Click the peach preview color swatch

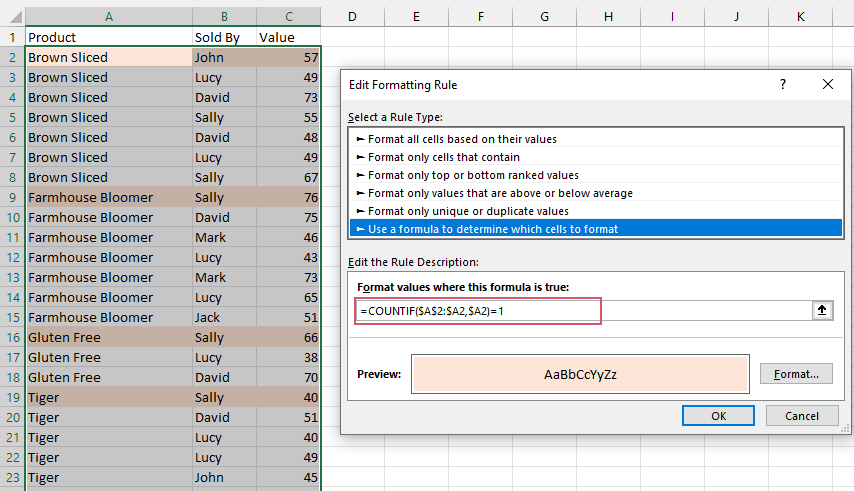(580, 374)
